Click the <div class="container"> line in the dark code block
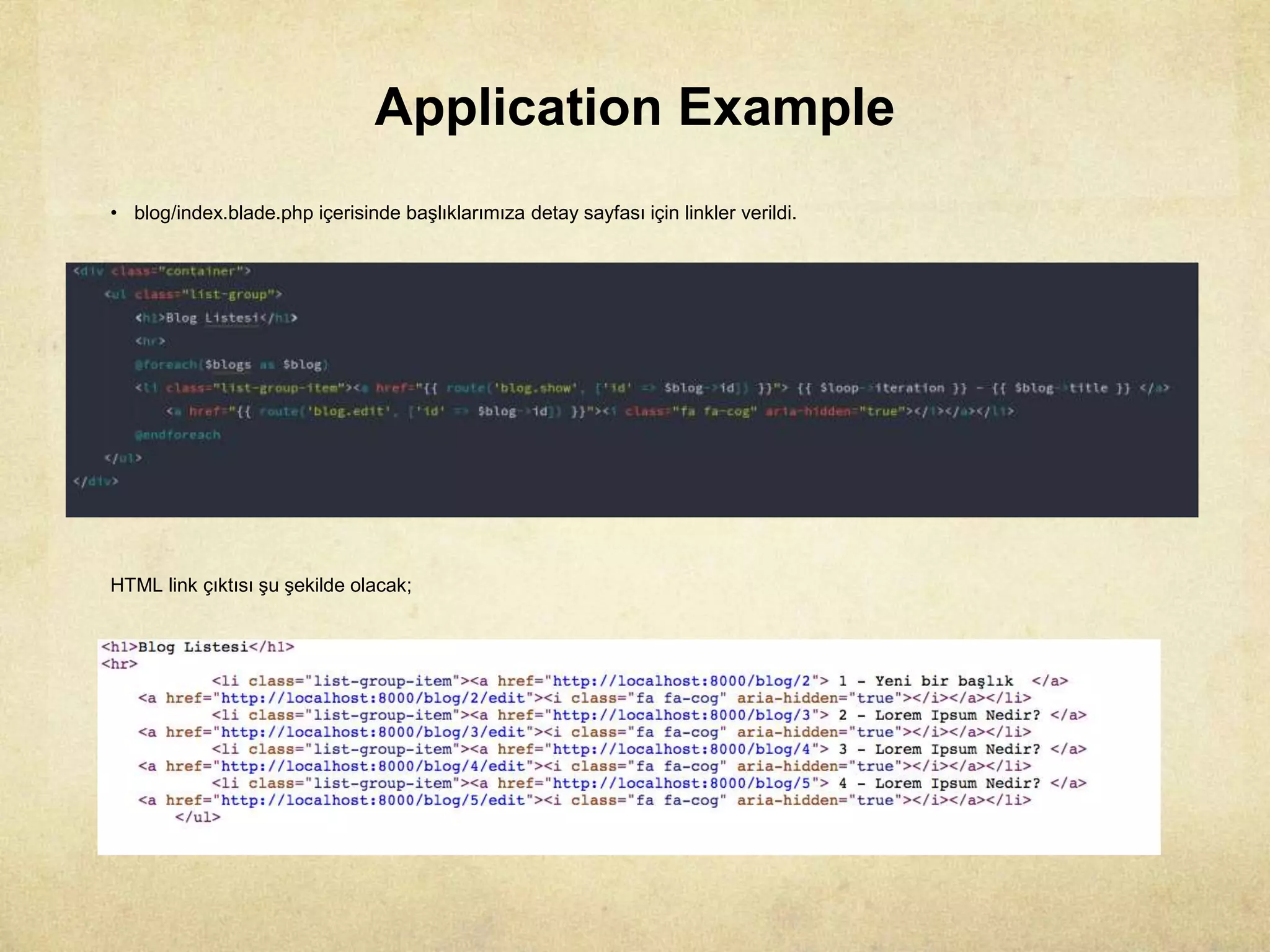 pyautogui.click(x=161, y=271)
